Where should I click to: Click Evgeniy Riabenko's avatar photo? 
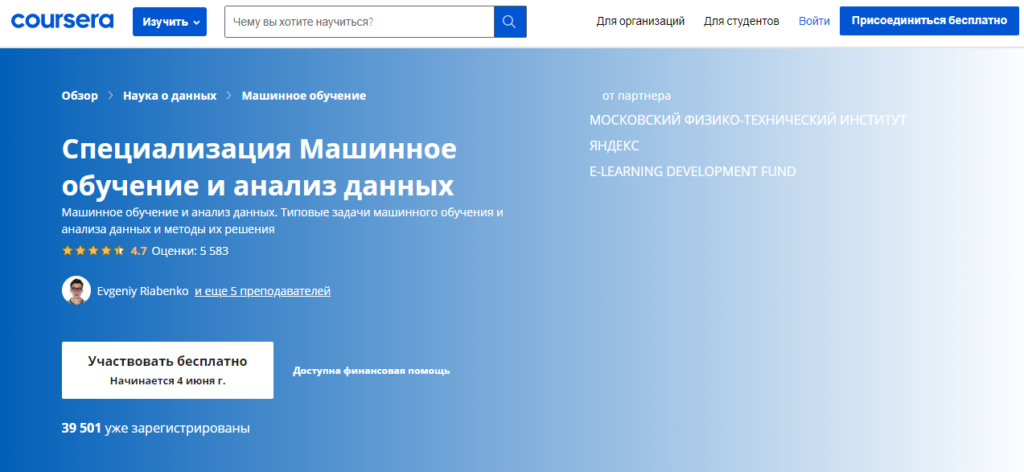[x=76, y=291]
